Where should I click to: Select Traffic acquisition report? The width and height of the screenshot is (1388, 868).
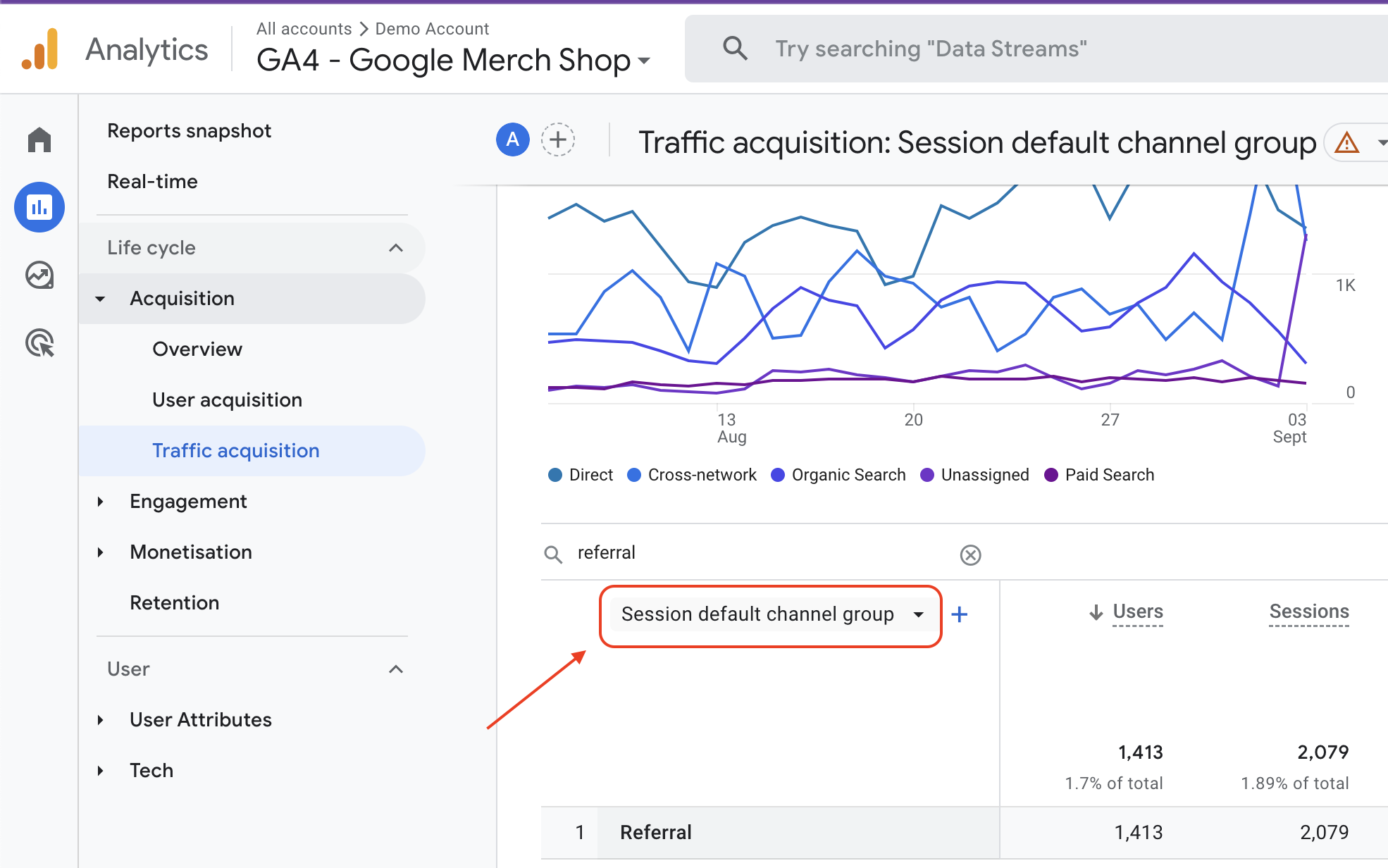point(252,451)
